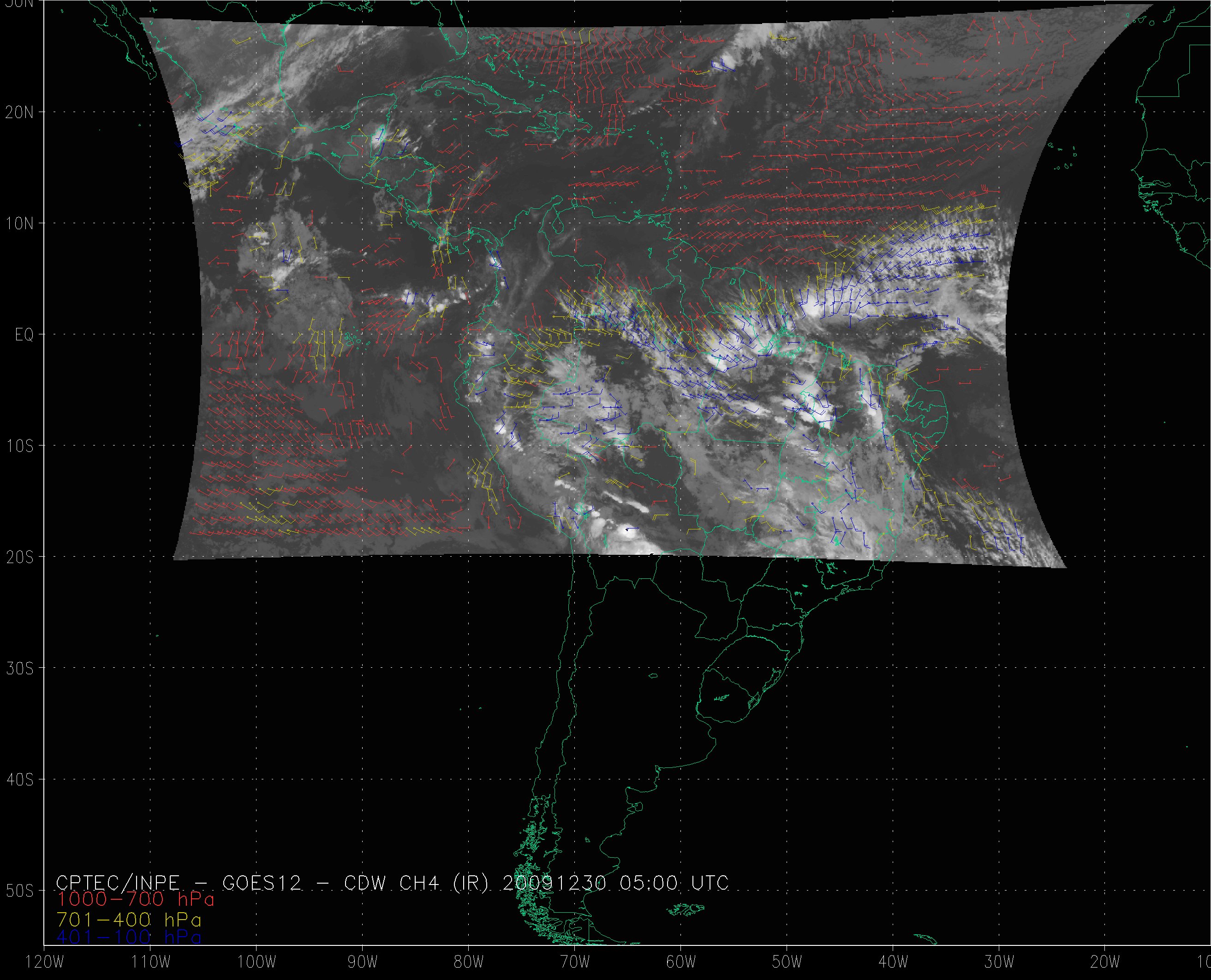Click the EQ latitude axis label
Viewport: 1211px width, 980px height.
tap(24, 335)
